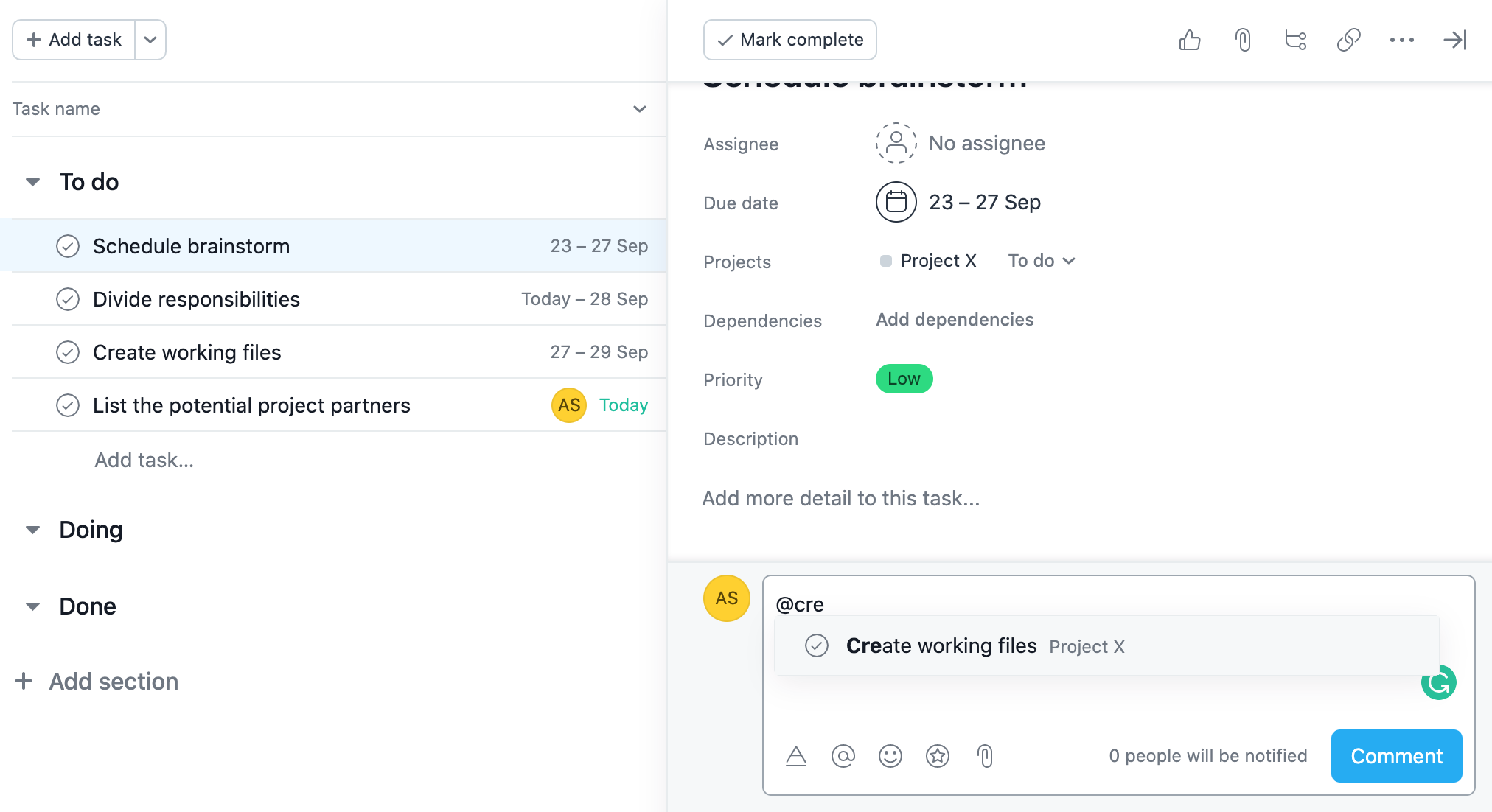The image size is (1492, 812).
Task: Close task details pane with arrow icon
Action: [x=1455, y=40]
